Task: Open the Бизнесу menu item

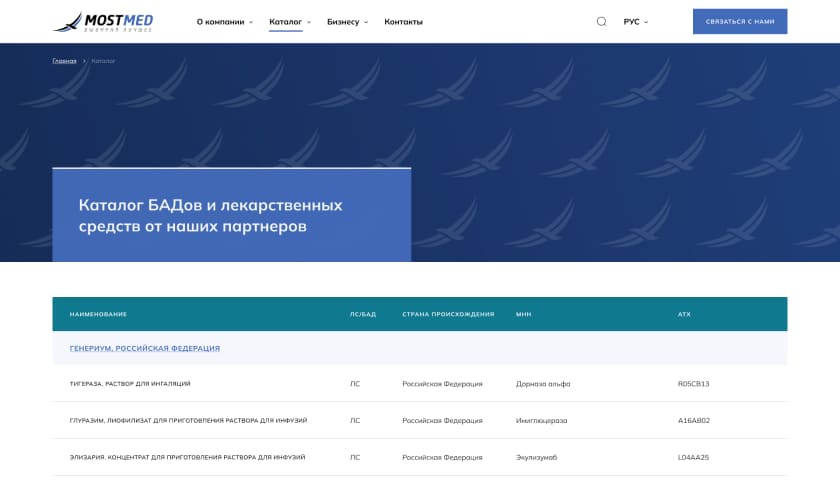Action: (343, 22)
